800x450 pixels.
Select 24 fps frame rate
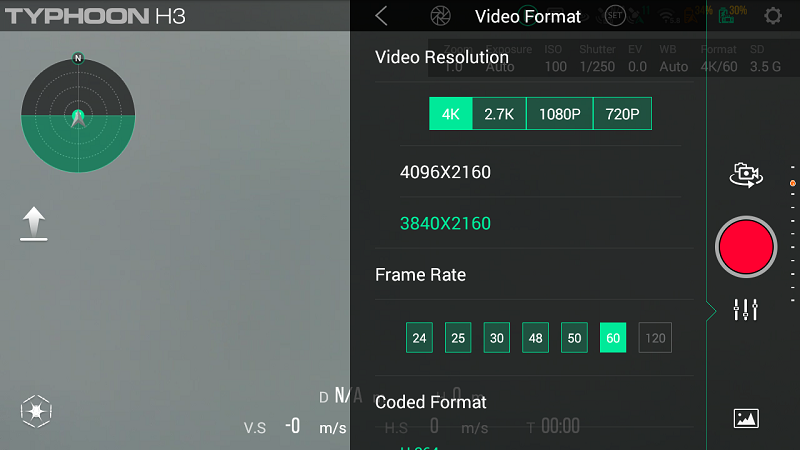tap(419, 338)
